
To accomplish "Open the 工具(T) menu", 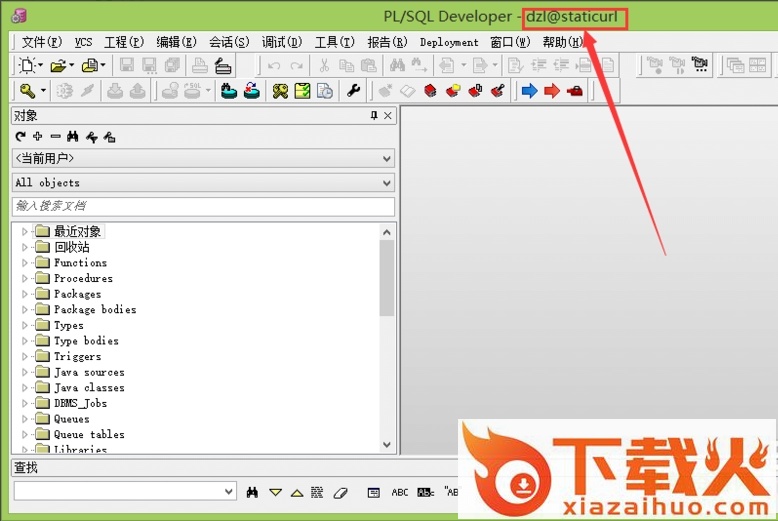I will pyautogui.click(x=334, y=42).
